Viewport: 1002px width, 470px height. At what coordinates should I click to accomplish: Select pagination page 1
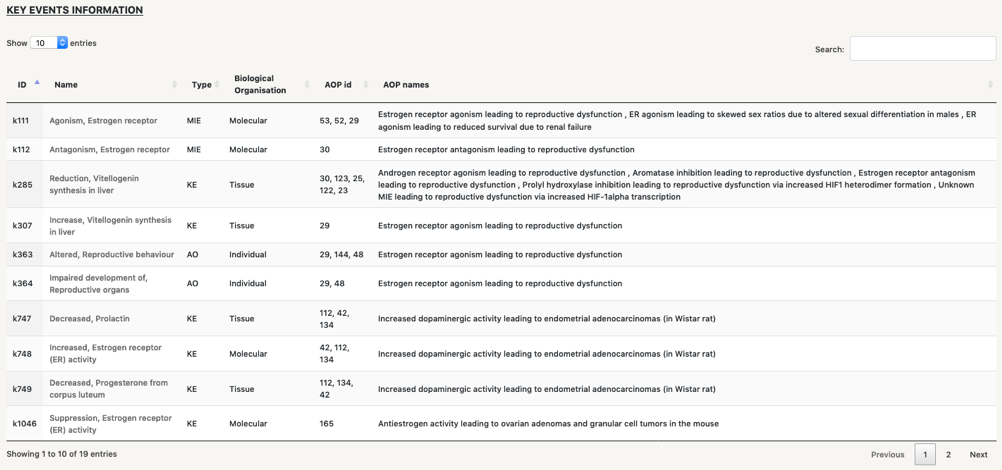925,455
